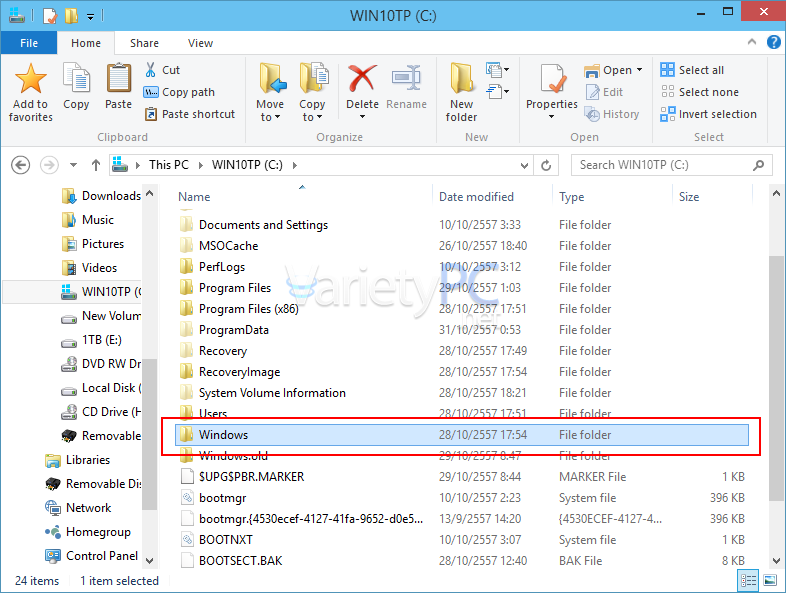Click Copy path in the ribbon

coord(179,92)
